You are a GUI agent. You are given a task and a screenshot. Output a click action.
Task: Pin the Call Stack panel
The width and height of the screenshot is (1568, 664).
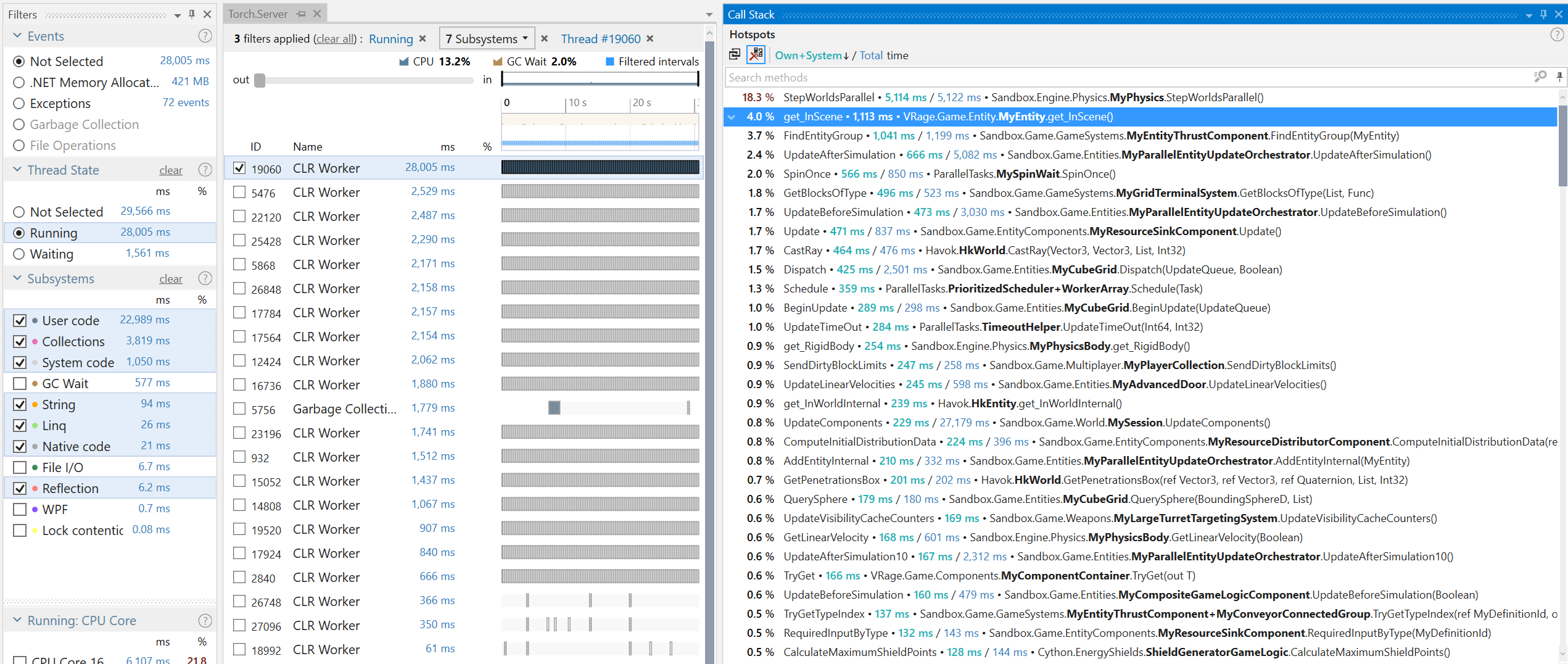click(1543, 14)
